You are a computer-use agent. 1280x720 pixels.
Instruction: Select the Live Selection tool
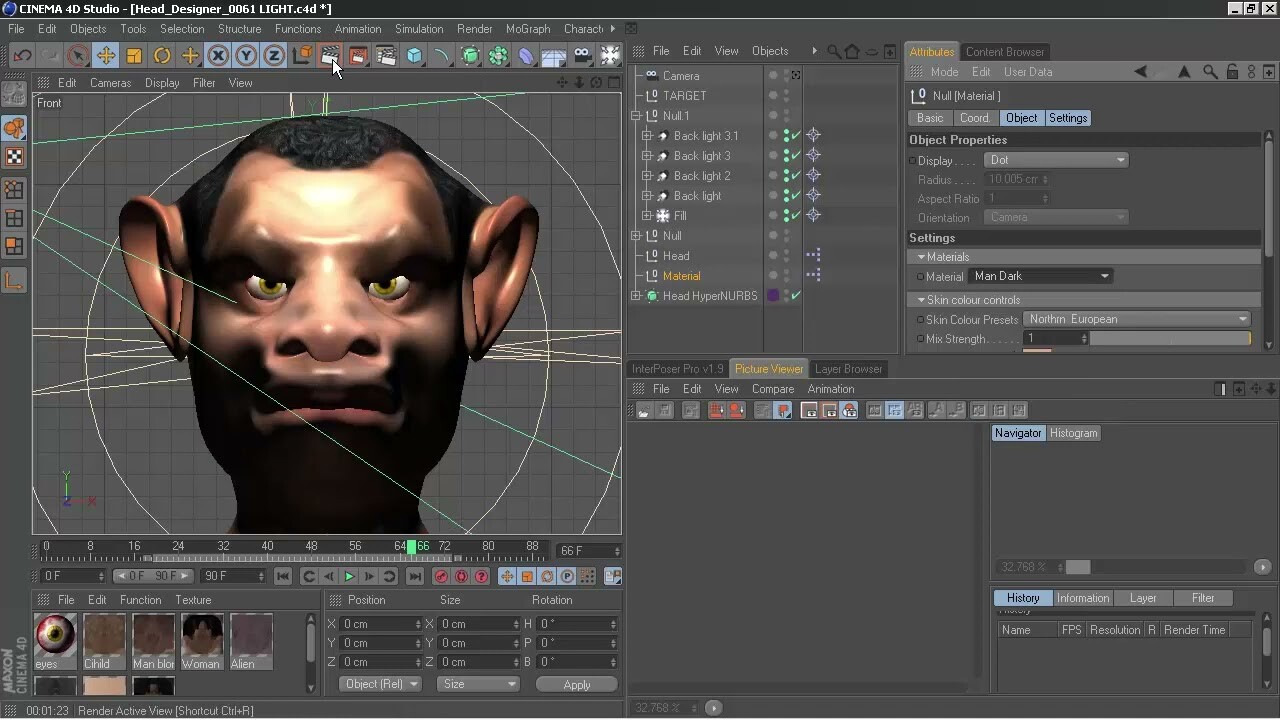(x=78, y=55)
